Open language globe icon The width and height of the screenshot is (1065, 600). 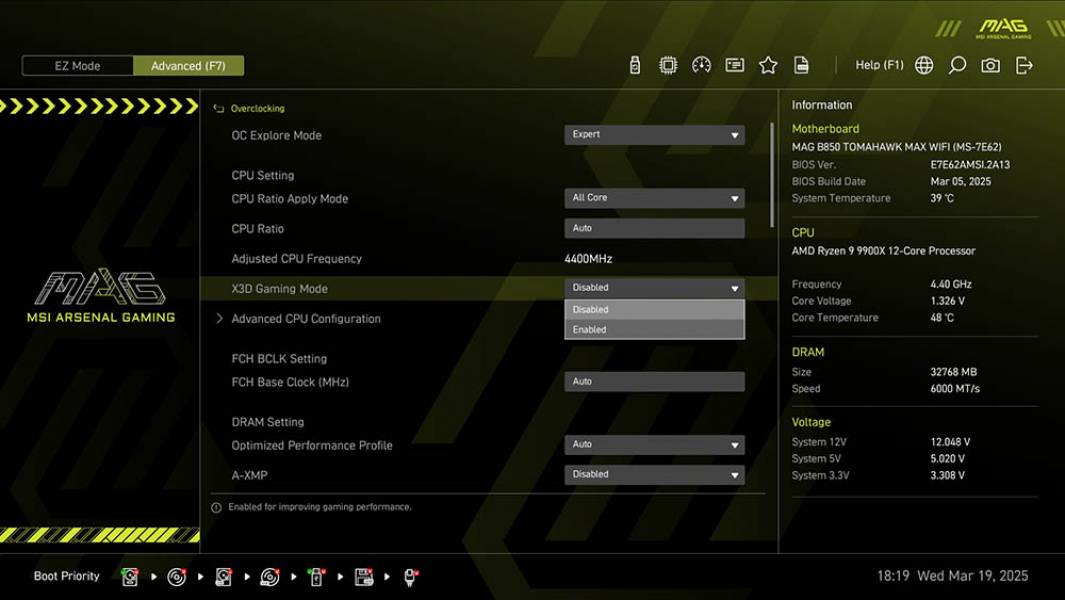(924, 65)
